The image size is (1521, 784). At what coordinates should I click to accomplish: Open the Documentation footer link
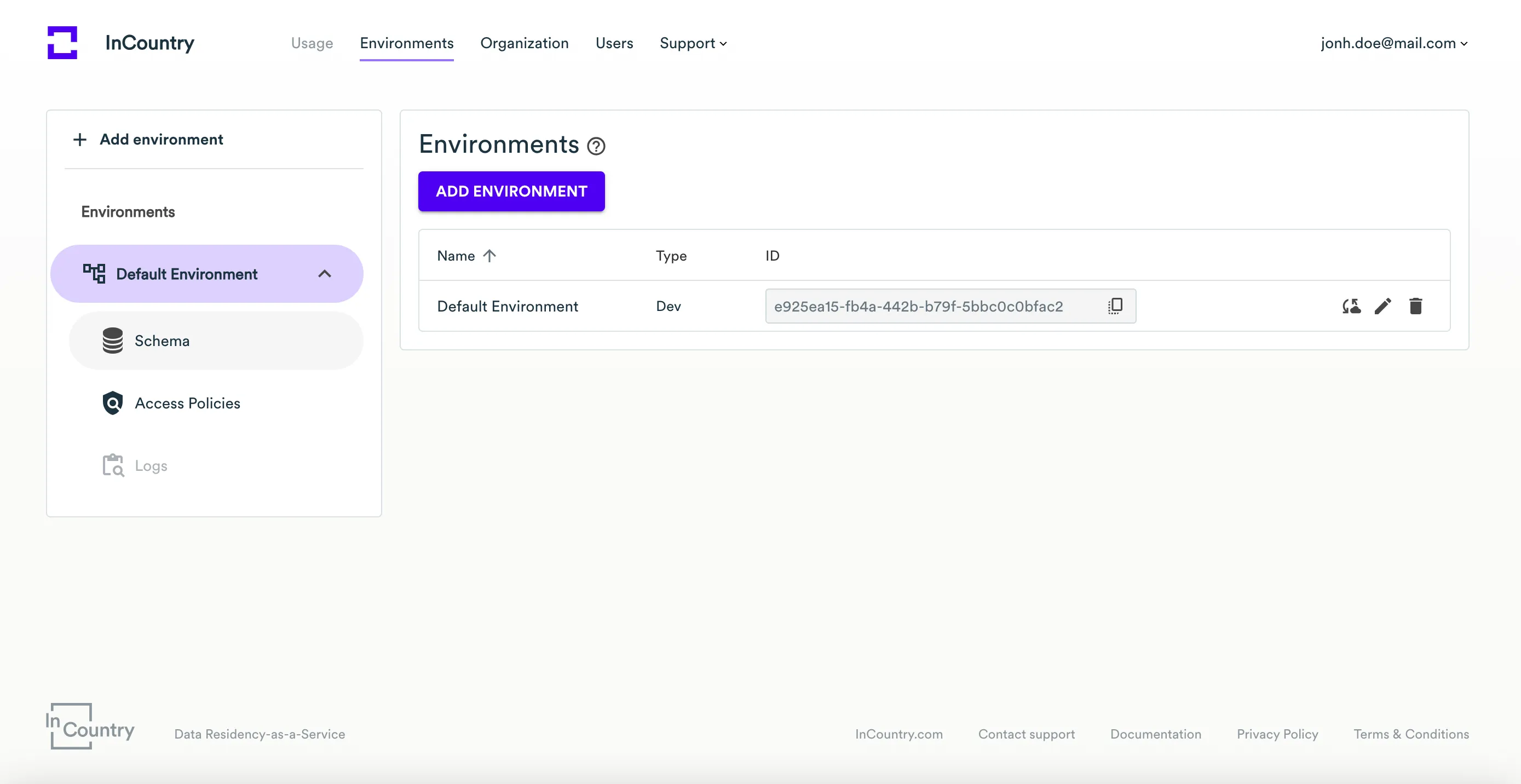tap(1155, 734)
